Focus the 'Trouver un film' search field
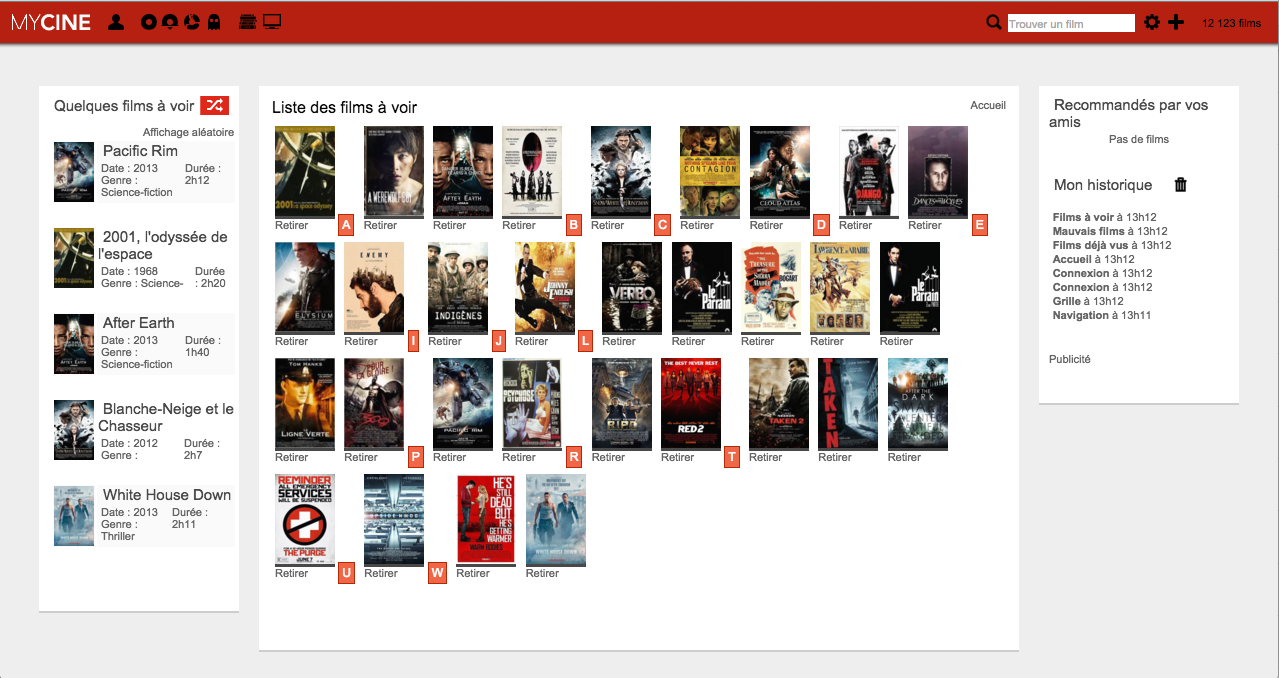 1071,23
